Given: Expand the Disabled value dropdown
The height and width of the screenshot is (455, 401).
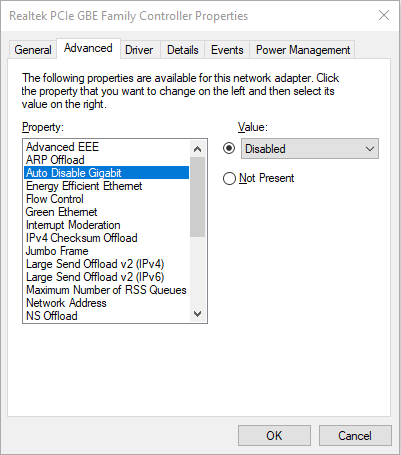Looking at the screenshot, I should (x=310, y=149).
